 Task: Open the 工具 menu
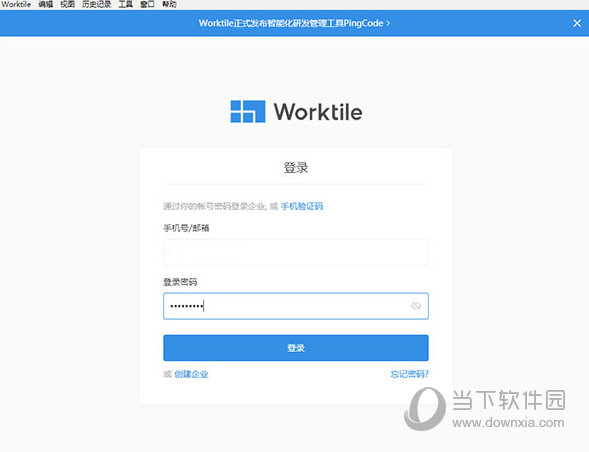click(x=125, y=4)
